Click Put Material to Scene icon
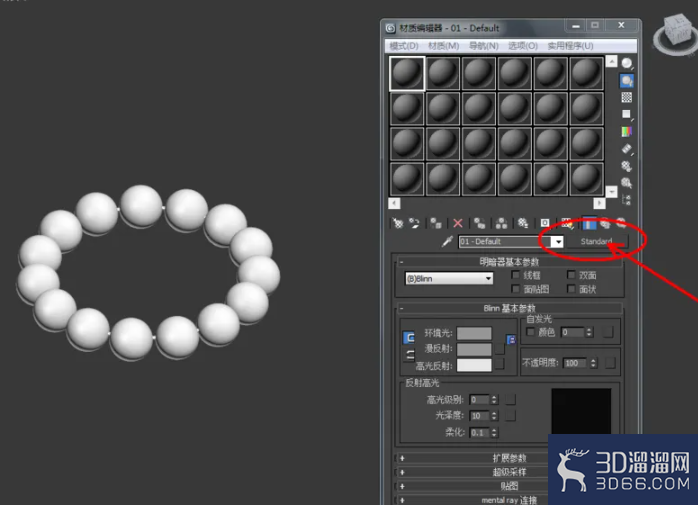 tap(414, 223)
